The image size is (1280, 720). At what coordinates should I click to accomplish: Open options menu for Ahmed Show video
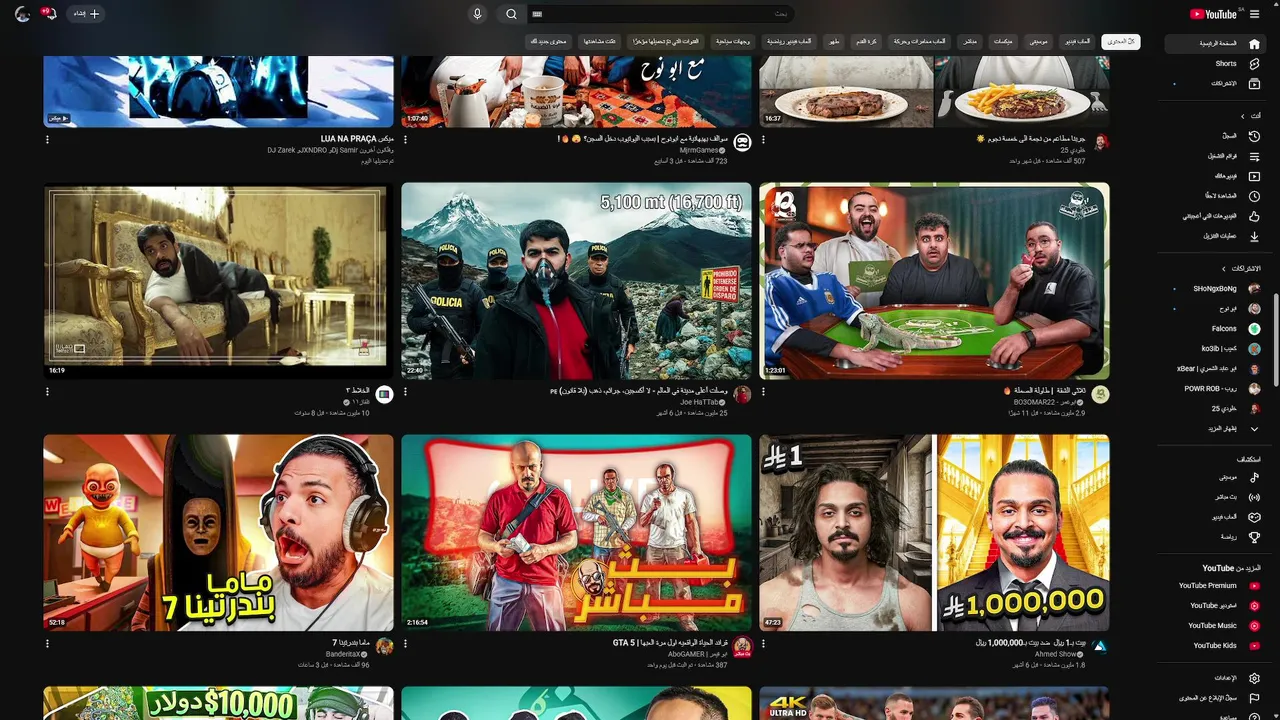point(763,643)
